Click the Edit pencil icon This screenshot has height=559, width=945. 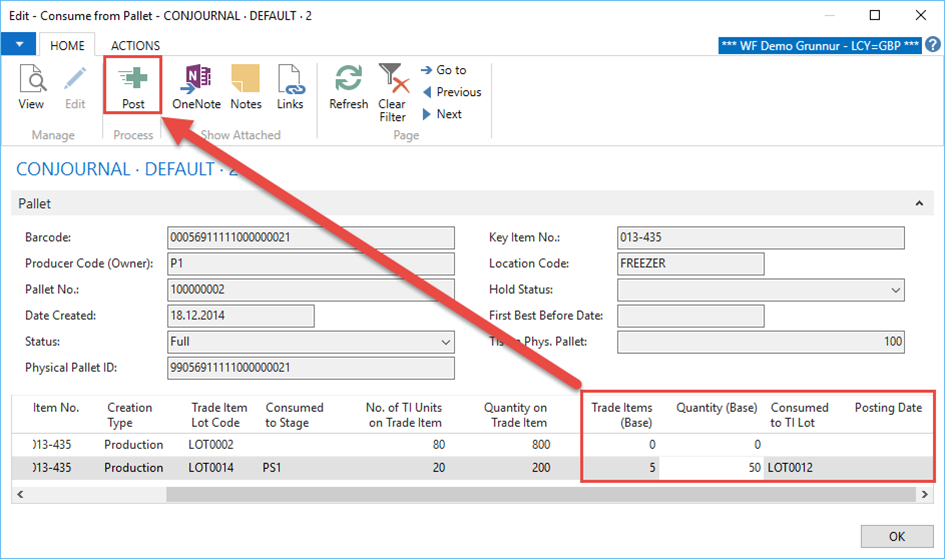[75, 82]
